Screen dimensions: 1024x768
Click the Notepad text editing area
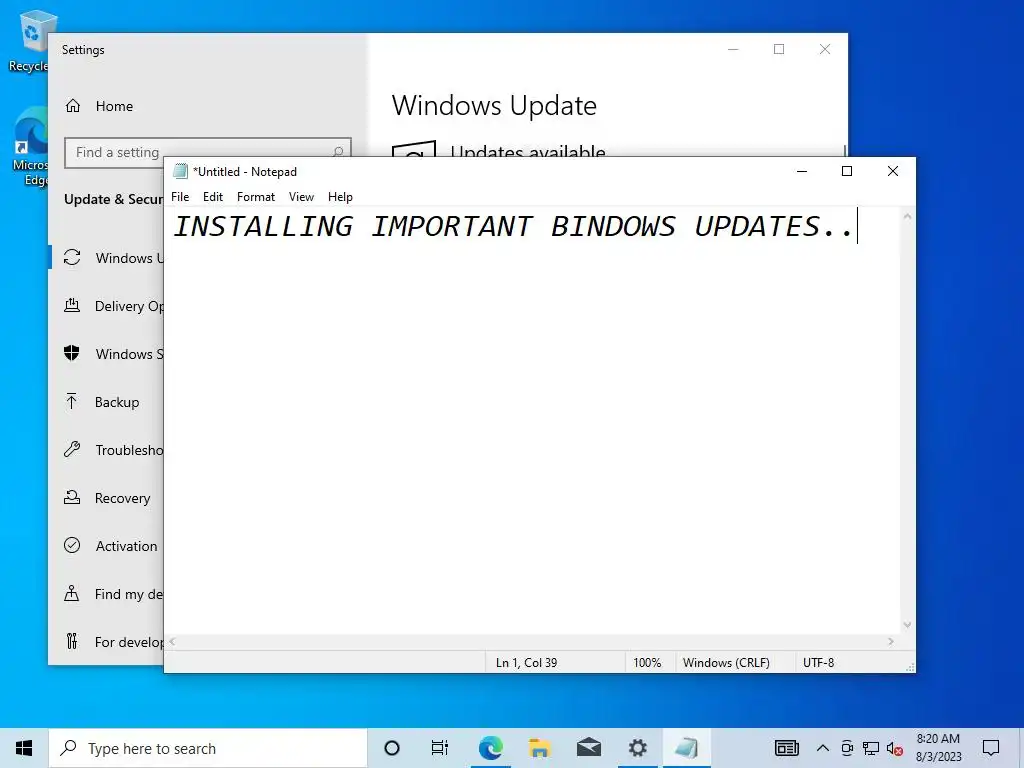[x=532, y=421]
